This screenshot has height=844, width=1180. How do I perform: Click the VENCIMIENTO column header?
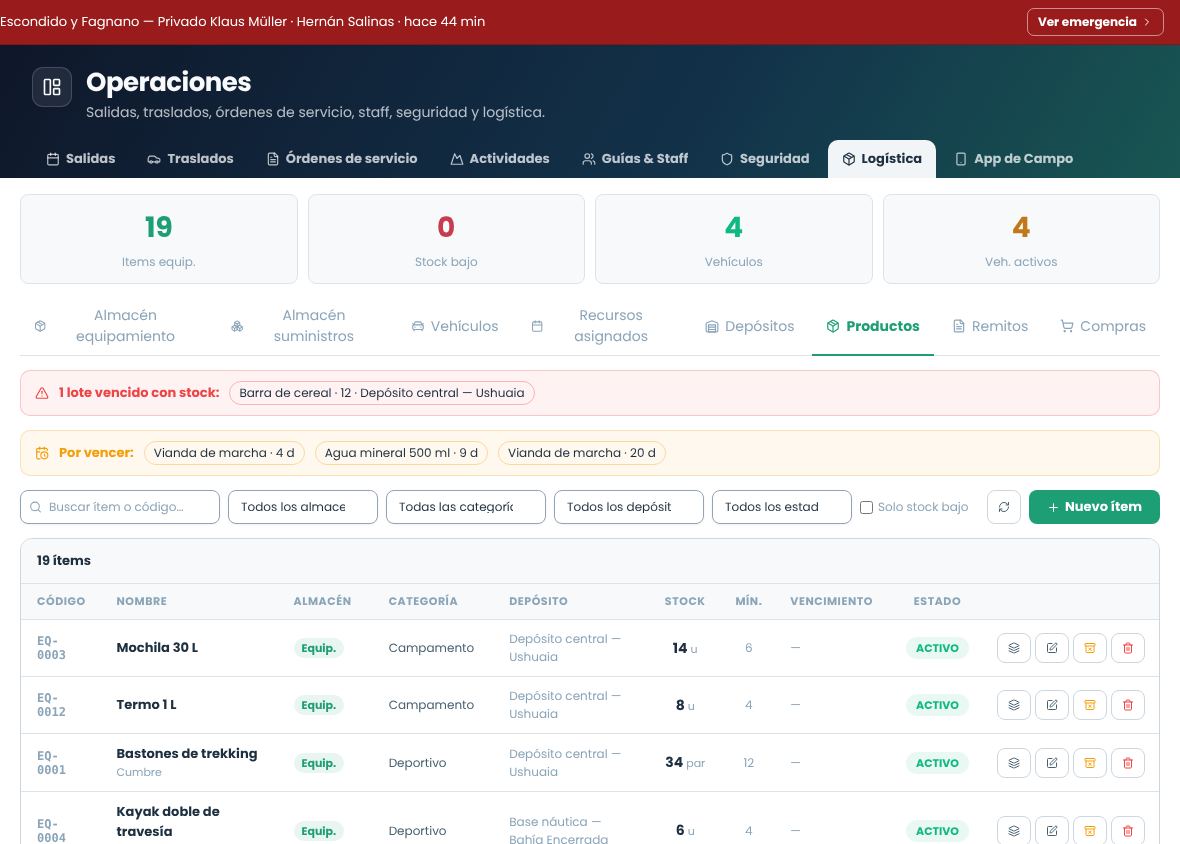tap(832, 601)
